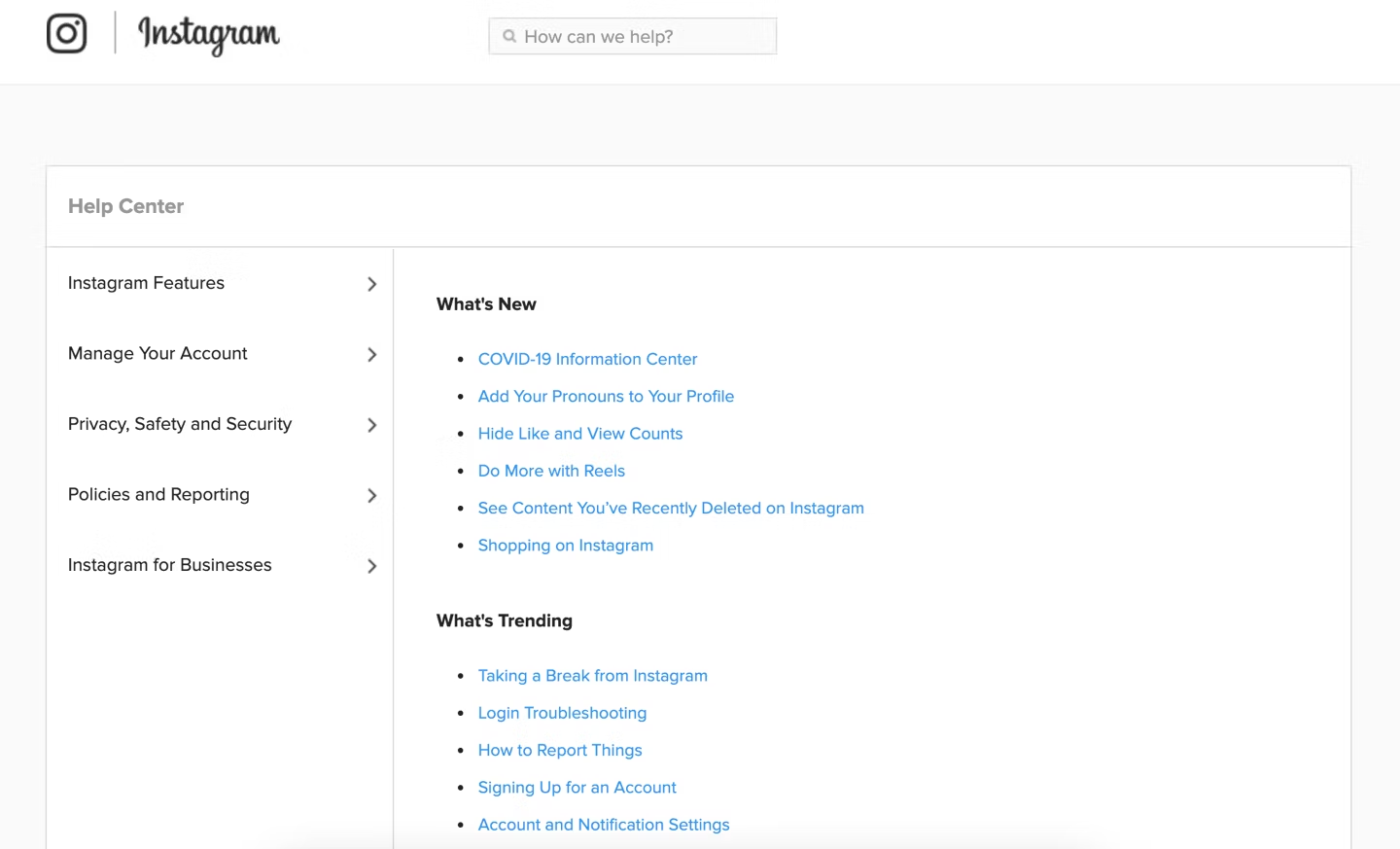
Task: Open Do More with Reels
Action: [551, 471]
